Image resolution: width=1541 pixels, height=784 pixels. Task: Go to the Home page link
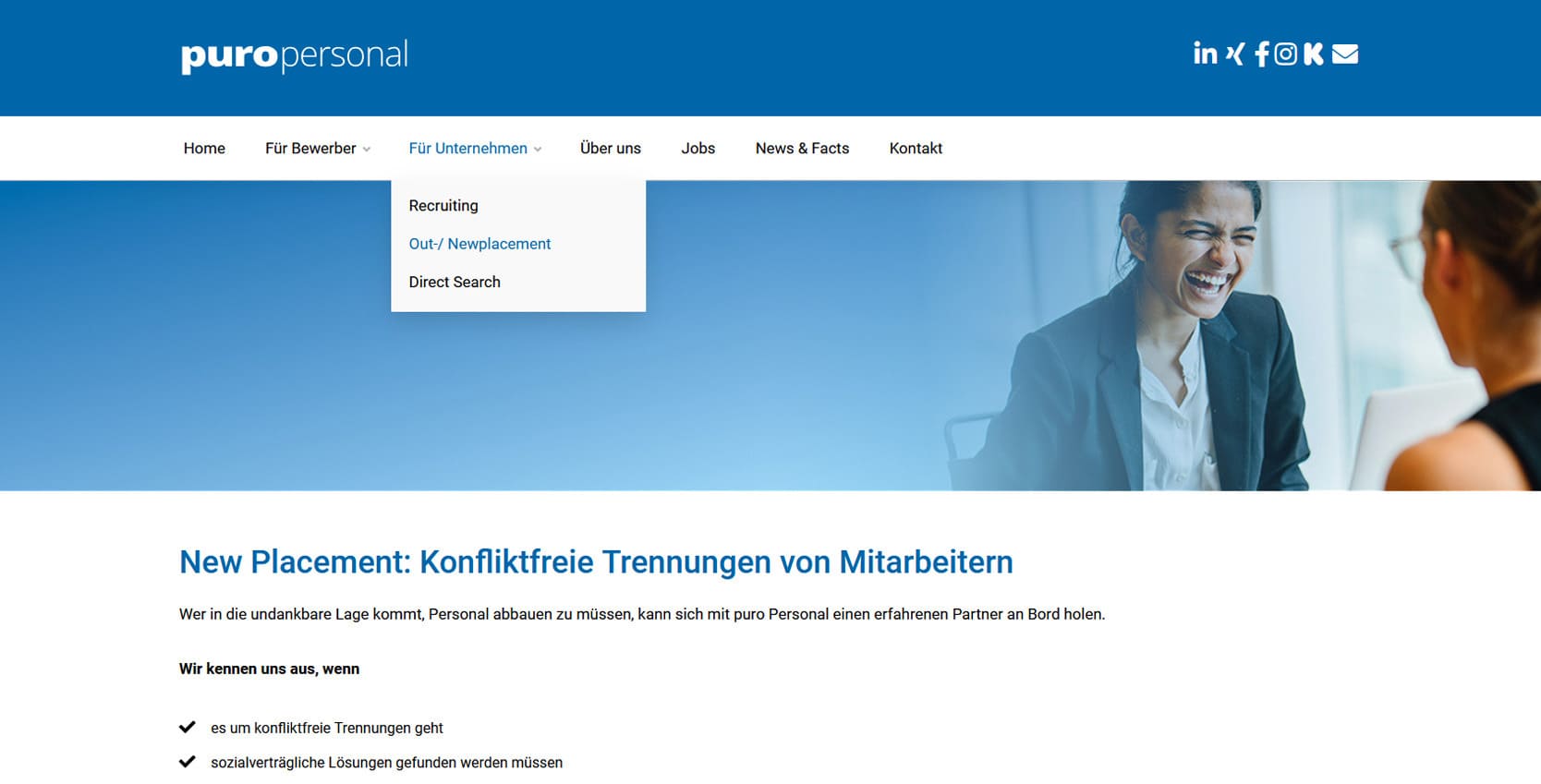[204, 148]
